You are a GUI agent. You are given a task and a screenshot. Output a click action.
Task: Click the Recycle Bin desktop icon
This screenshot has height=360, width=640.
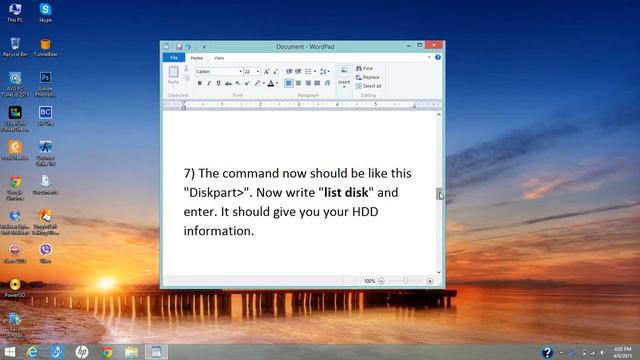(15, 47)
